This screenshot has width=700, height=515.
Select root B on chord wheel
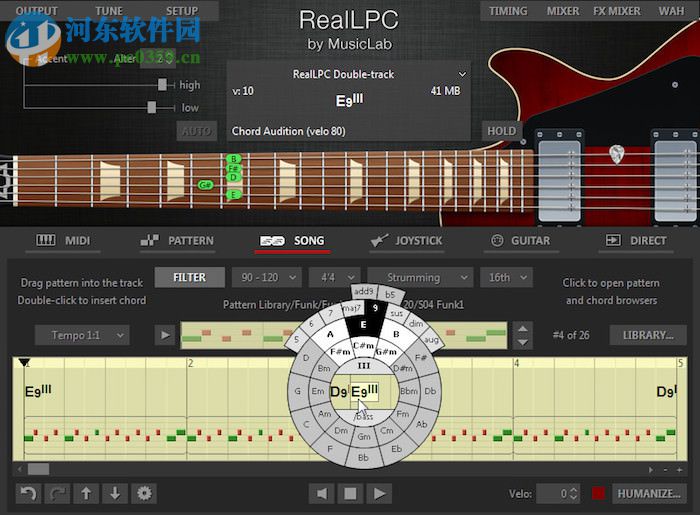click(x=396, y=334)
